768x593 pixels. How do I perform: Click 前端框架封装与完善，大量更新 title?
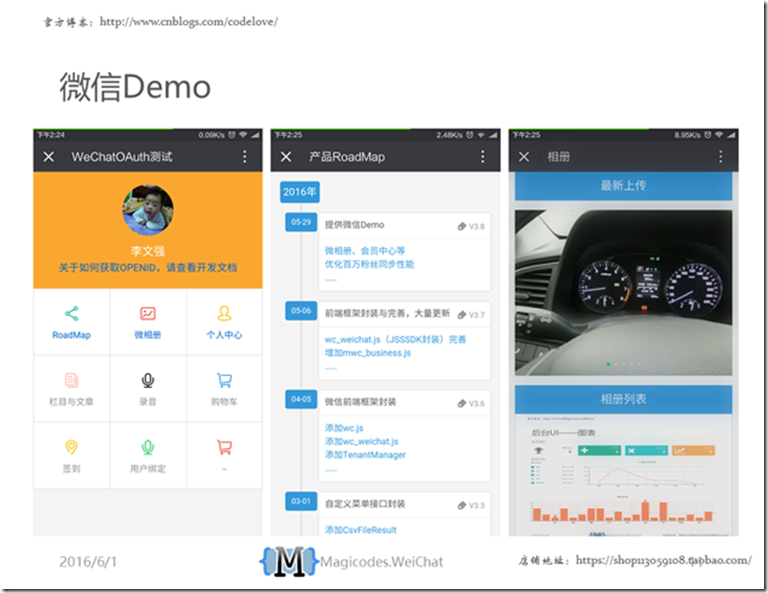[x=387, y=313]
